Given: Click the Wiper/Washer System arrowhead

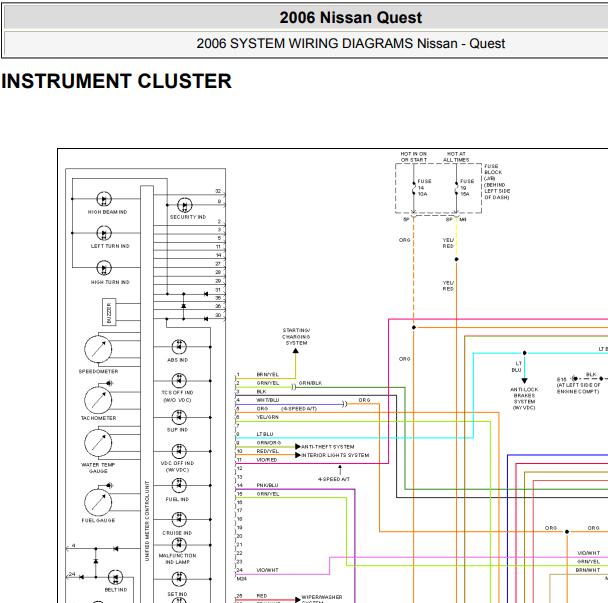Looking at the screenshot, I should tap(298, 600).
